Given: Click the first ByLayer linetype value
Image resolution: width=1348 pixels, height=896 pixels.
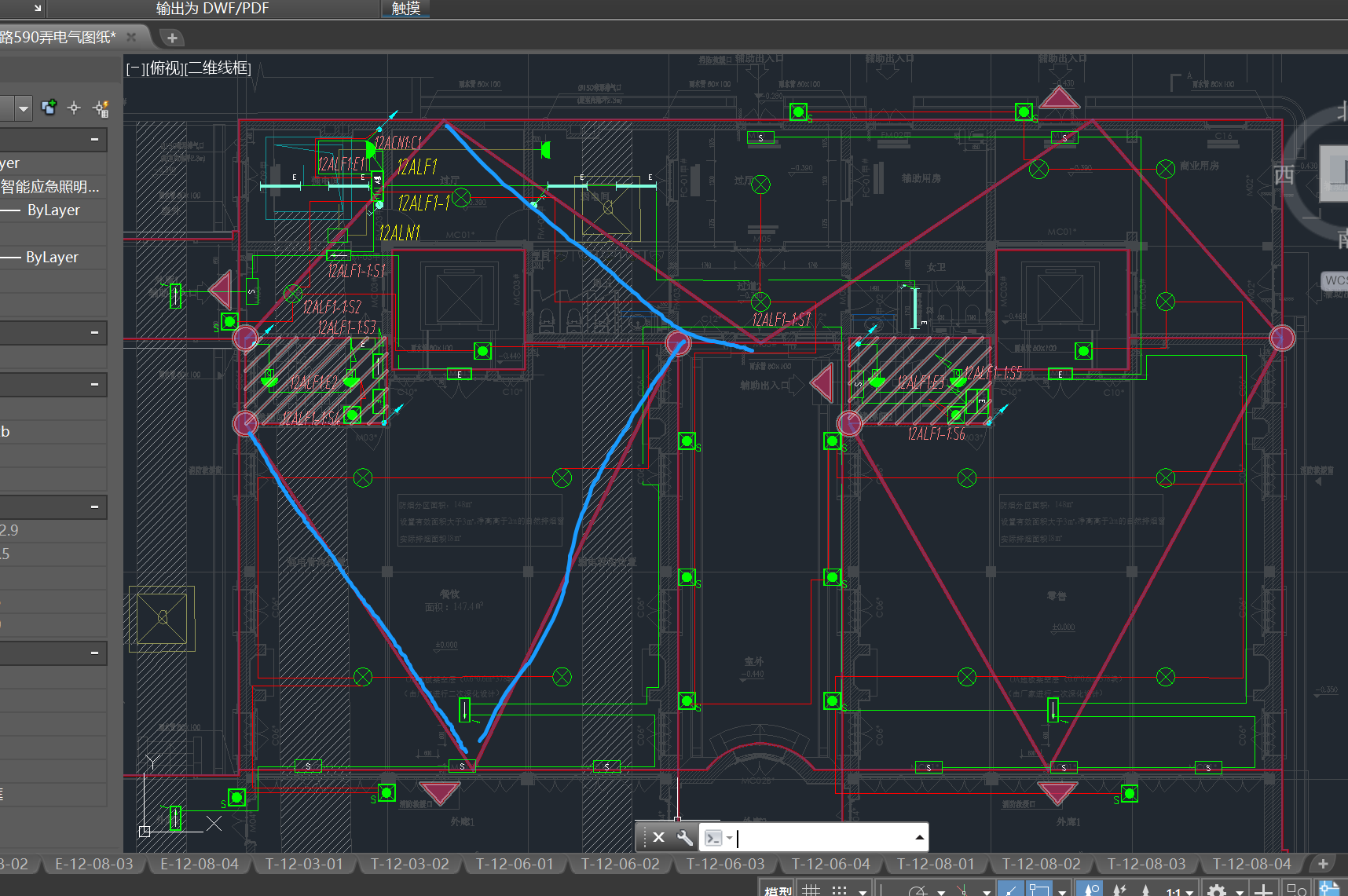Looking at the screenshot, I should (x=53, y=210).
